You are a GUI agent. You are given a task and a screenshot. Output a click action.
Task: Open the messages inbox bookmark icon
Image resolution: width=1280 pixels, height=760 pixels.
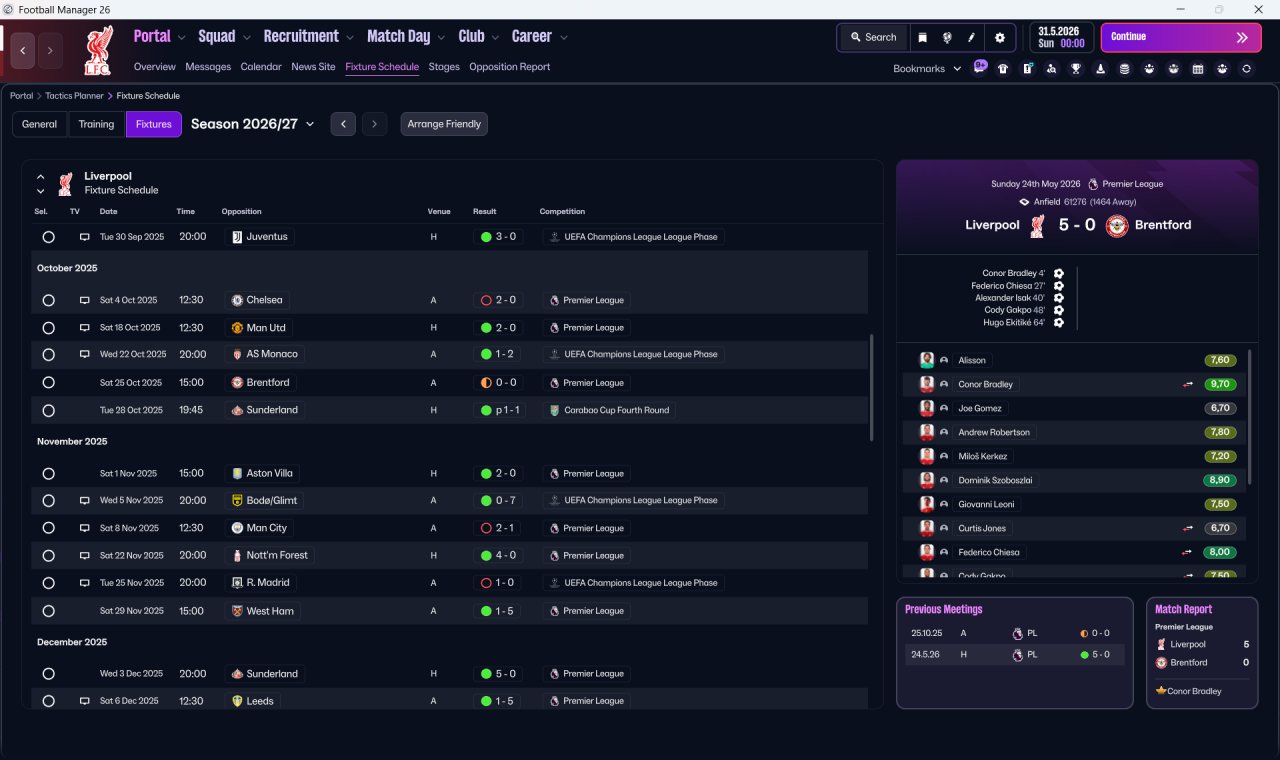coord(980,68)
